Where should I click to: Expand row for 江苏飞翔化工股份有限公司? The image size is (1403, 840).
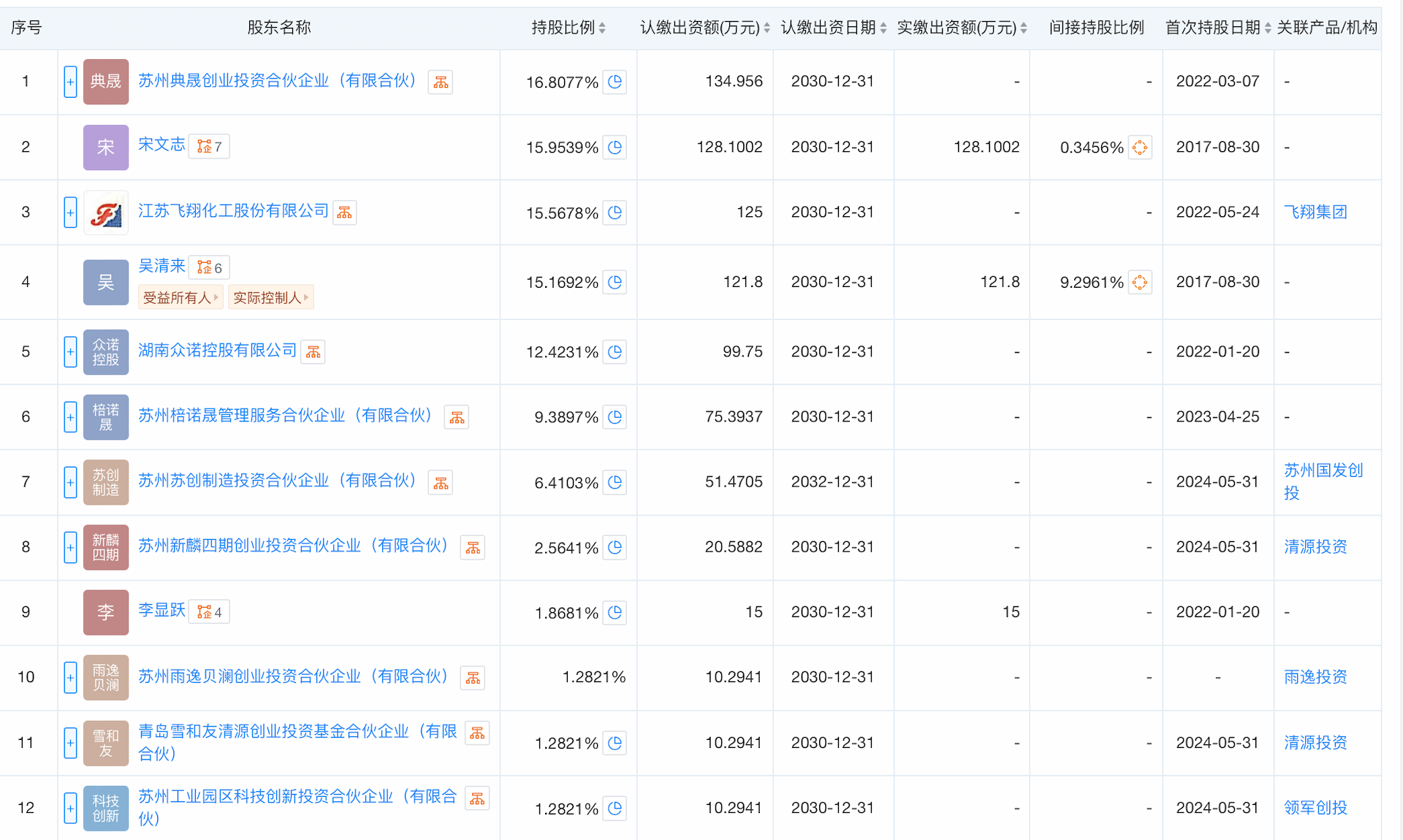point(70,213)
